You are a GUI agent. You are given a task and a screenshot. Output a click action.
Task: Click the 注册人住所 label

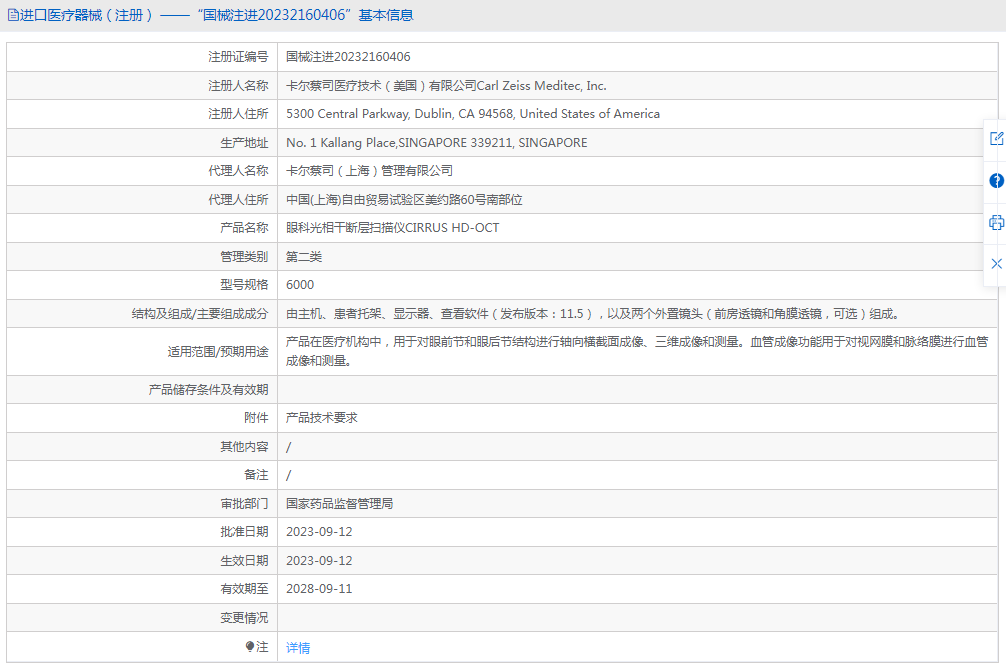[238, 114]
